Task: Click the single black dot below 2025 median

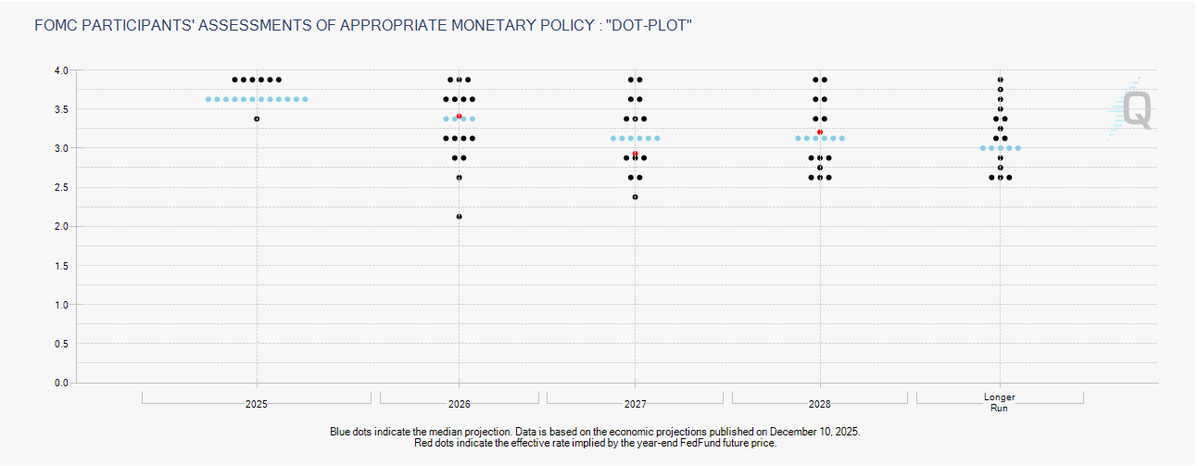Action: tap(257, 119)
